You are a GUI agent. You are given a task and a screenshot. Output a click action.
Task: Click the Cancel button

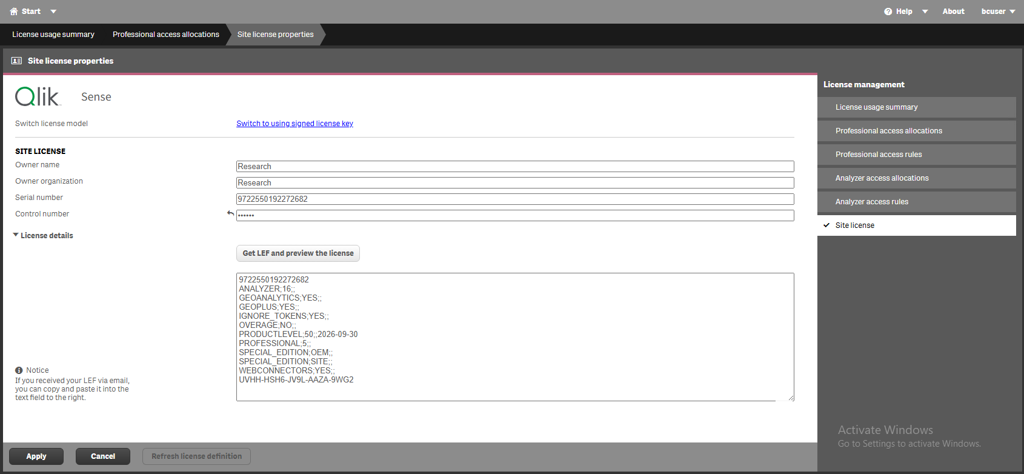pyautogui.click(x=103, y=456)
